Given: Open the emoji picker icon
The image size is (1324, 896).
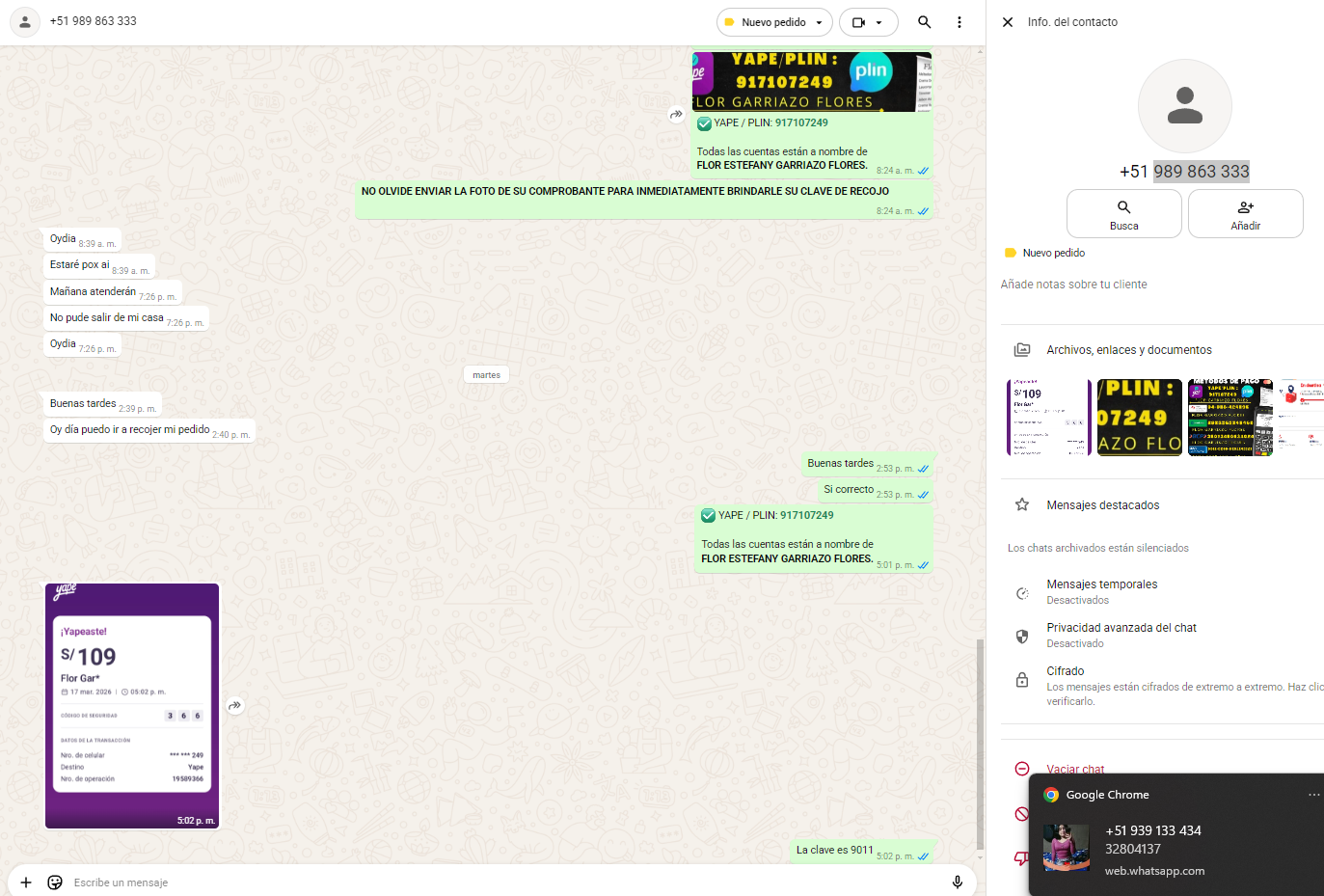Looking at the screenshot, I should [55, 882].
